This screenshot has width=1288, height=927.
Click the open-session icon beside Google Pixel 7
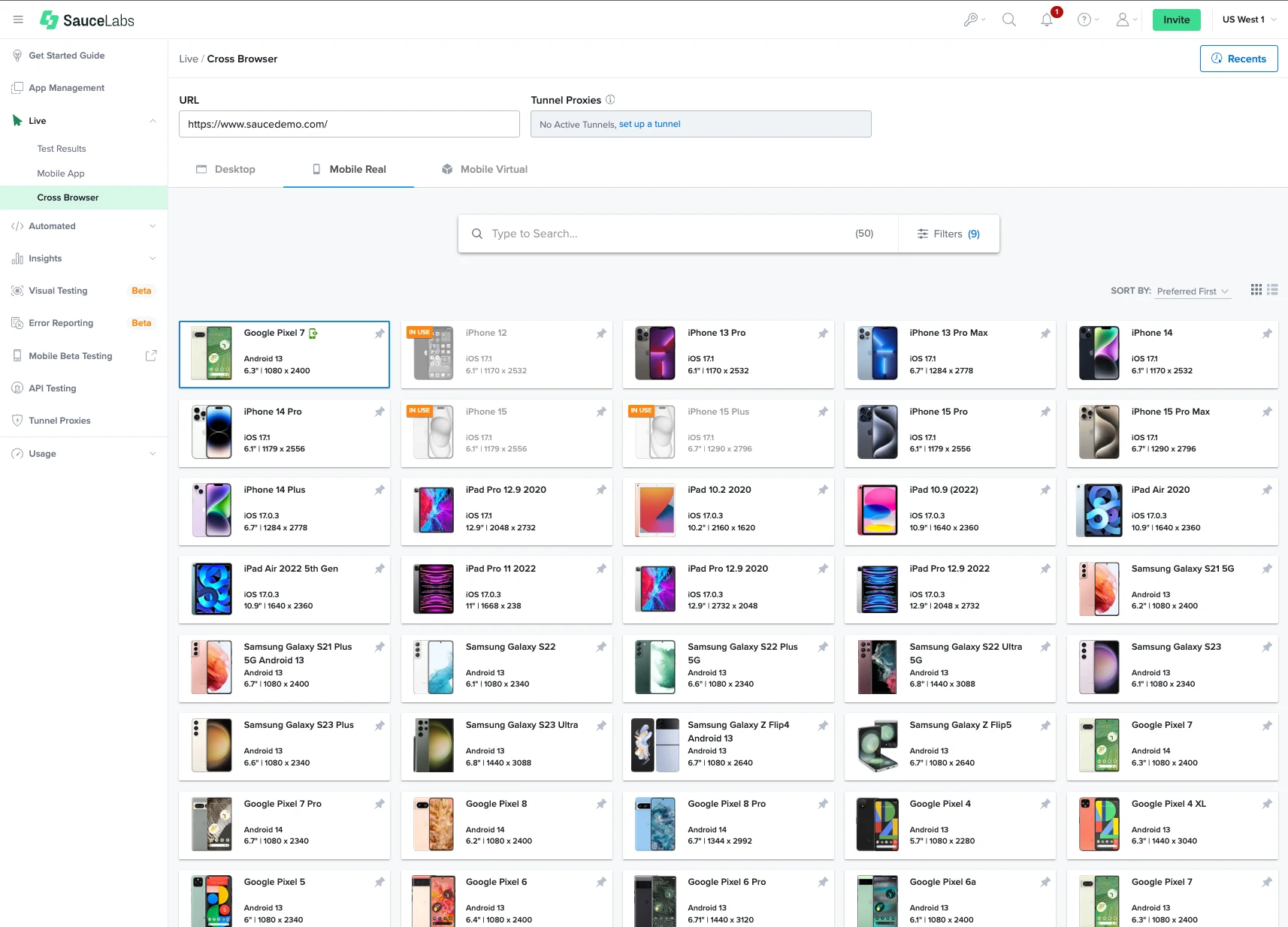click(313, 334)
